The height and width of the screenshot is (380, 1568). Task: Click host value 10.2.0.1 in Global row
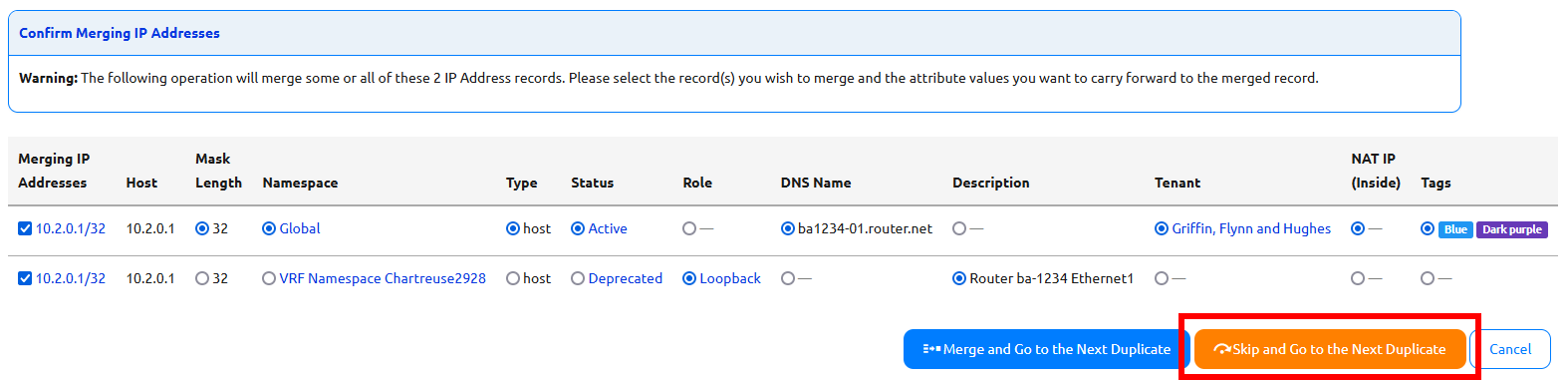point(150,228)
